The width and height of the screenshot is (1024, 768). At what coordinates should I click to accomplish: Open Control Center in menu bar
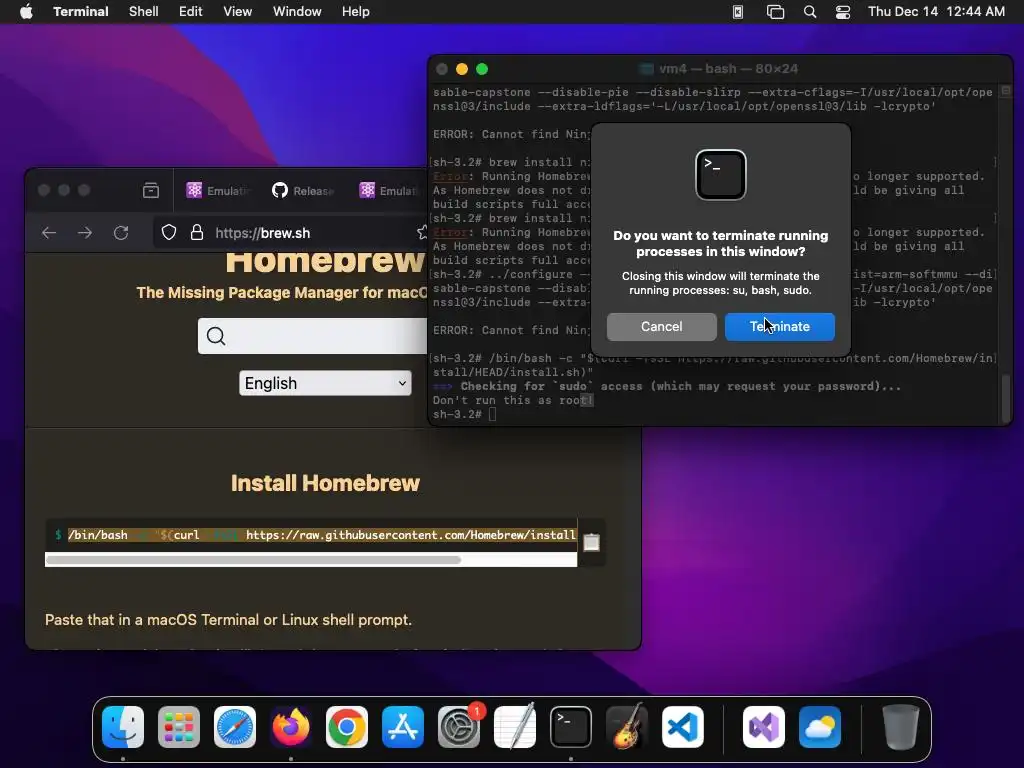843,12
